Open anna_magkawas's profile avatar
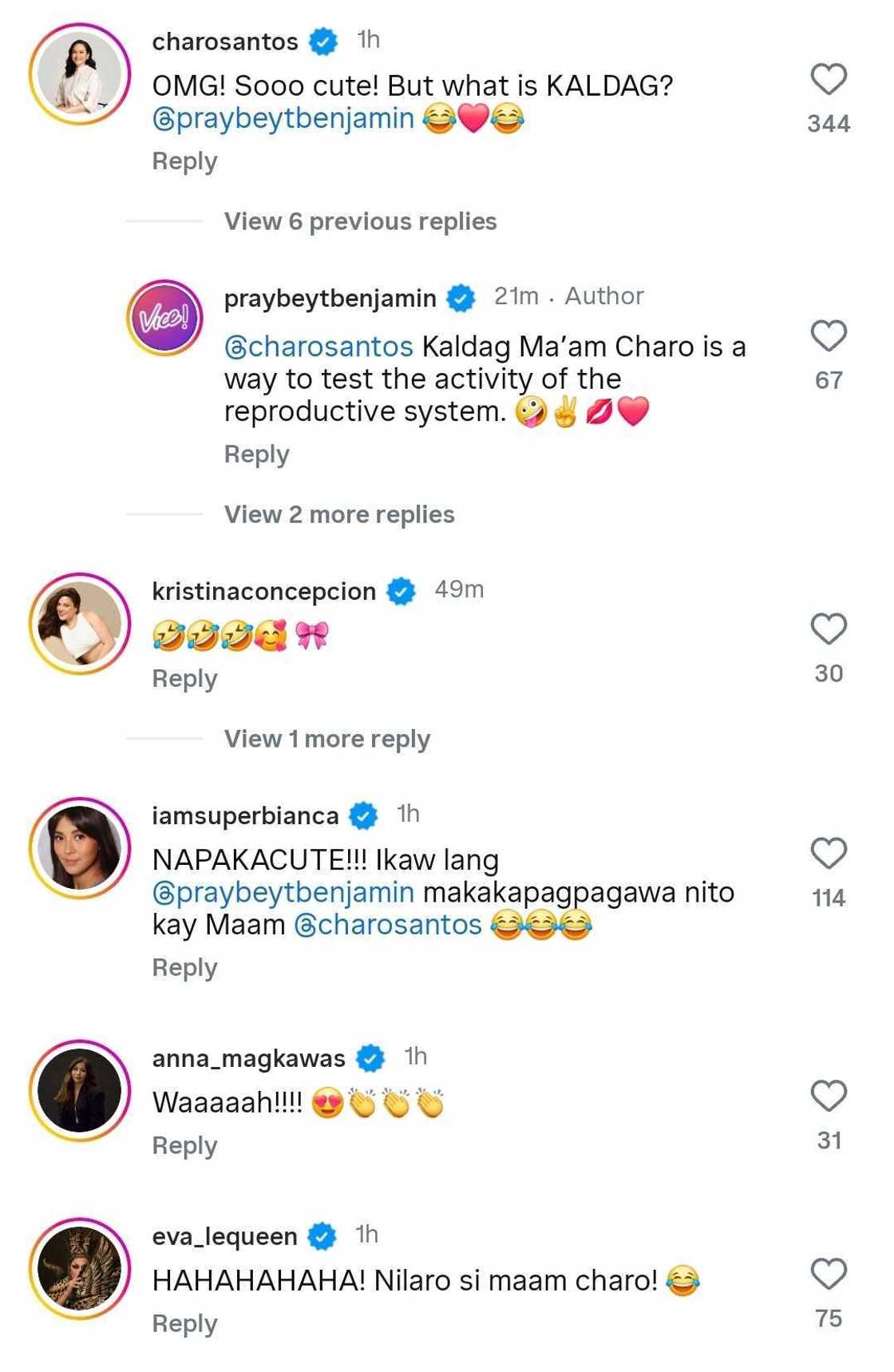This screenshot has height=1372, width=894. 80,1091
